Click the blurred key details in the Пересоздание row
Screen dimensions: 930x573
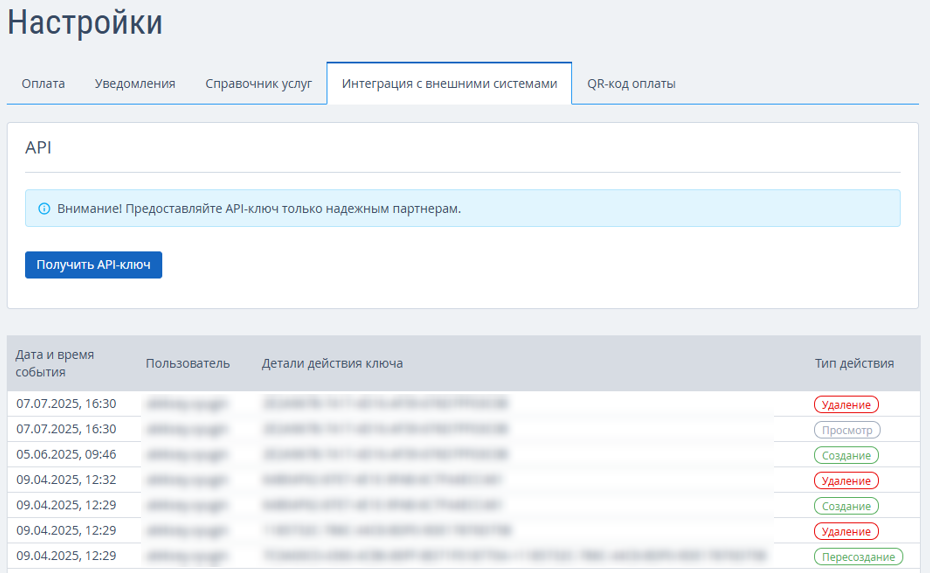coord(514,556)
